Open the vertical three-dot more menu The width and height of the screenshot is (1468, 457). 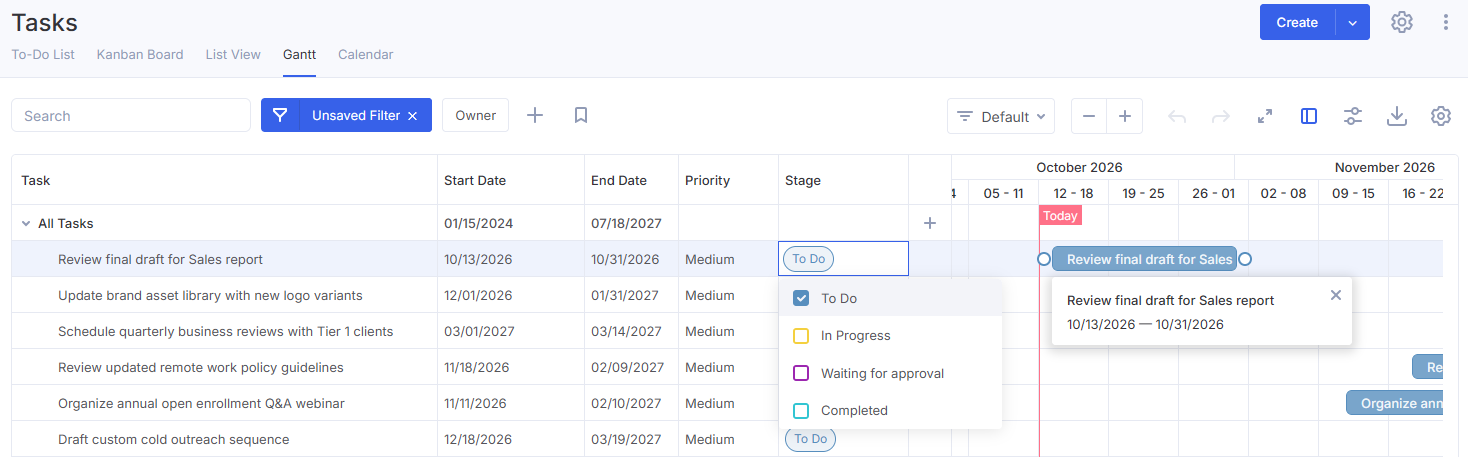point(1445,22)
